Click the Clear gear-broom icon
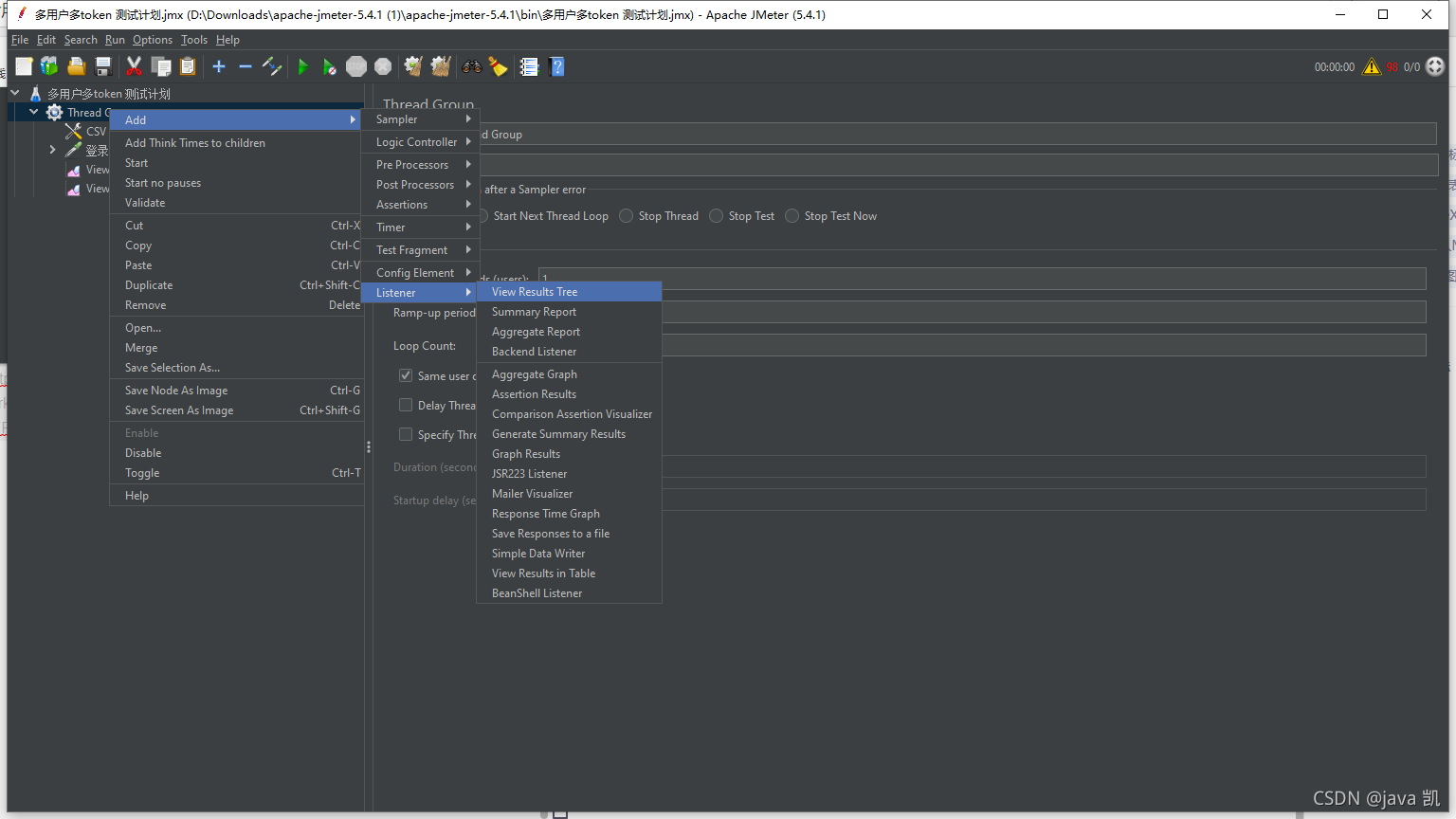1456x819 pixels. 413,66
